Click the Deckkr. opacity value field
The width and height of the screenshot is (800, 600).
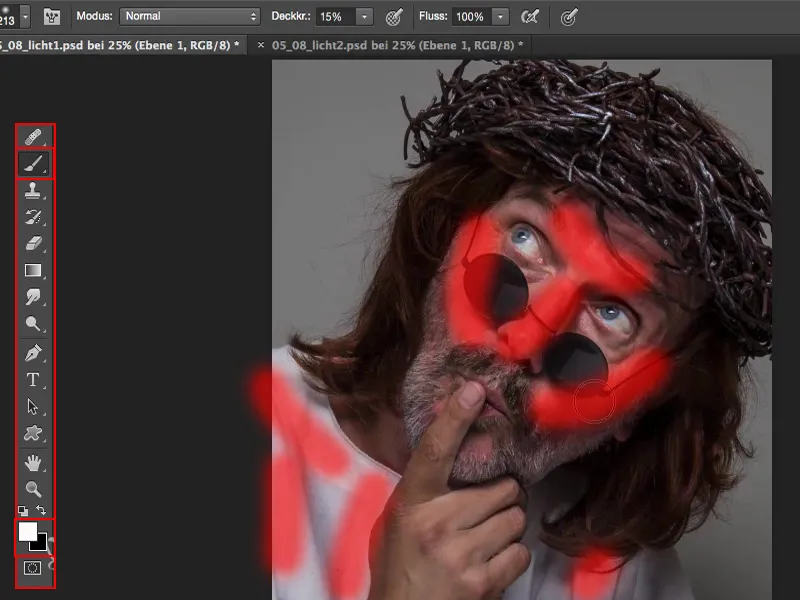[335, 17]
